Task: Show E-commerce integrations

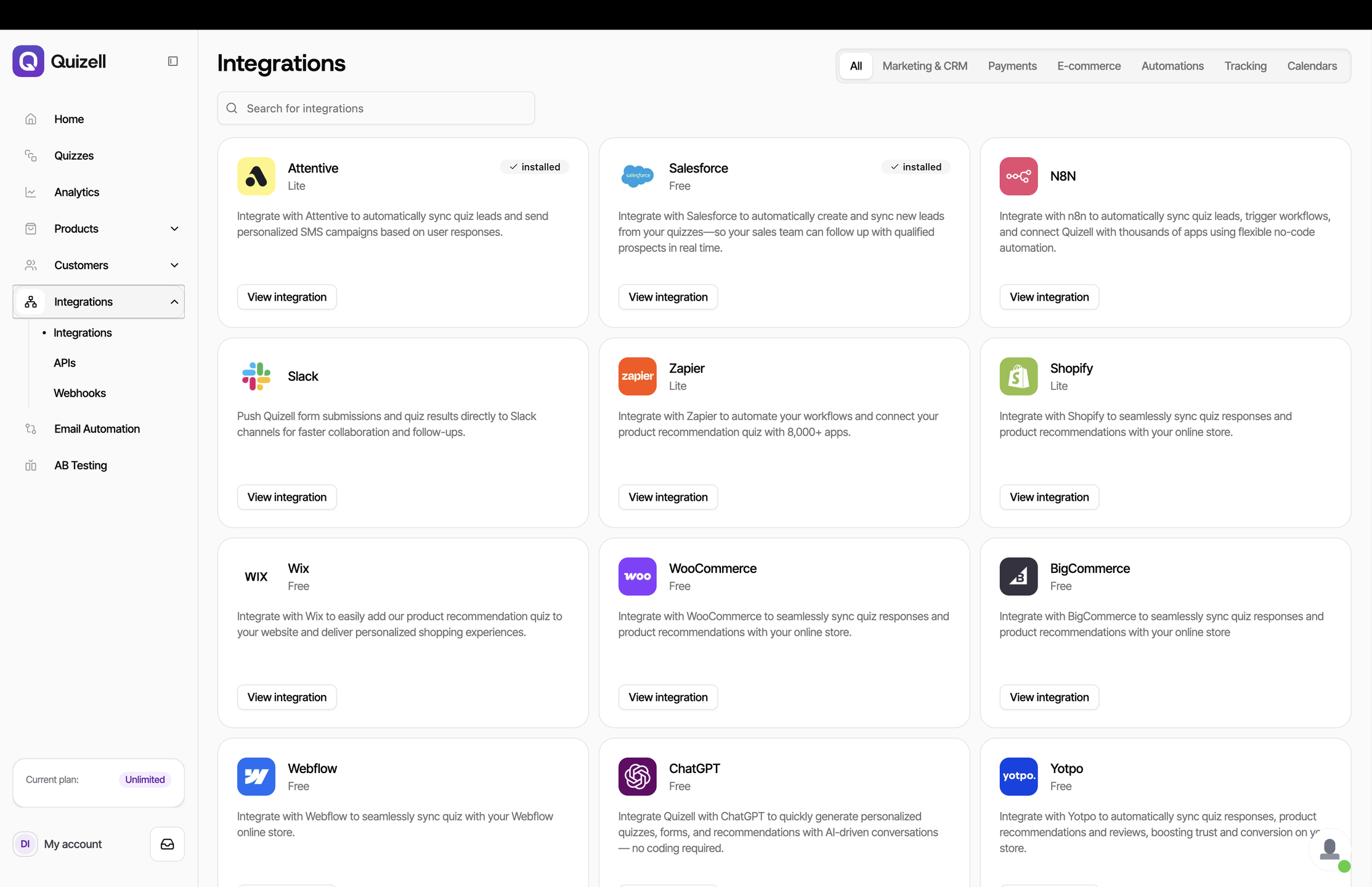Action: (x=1089, y=66)
